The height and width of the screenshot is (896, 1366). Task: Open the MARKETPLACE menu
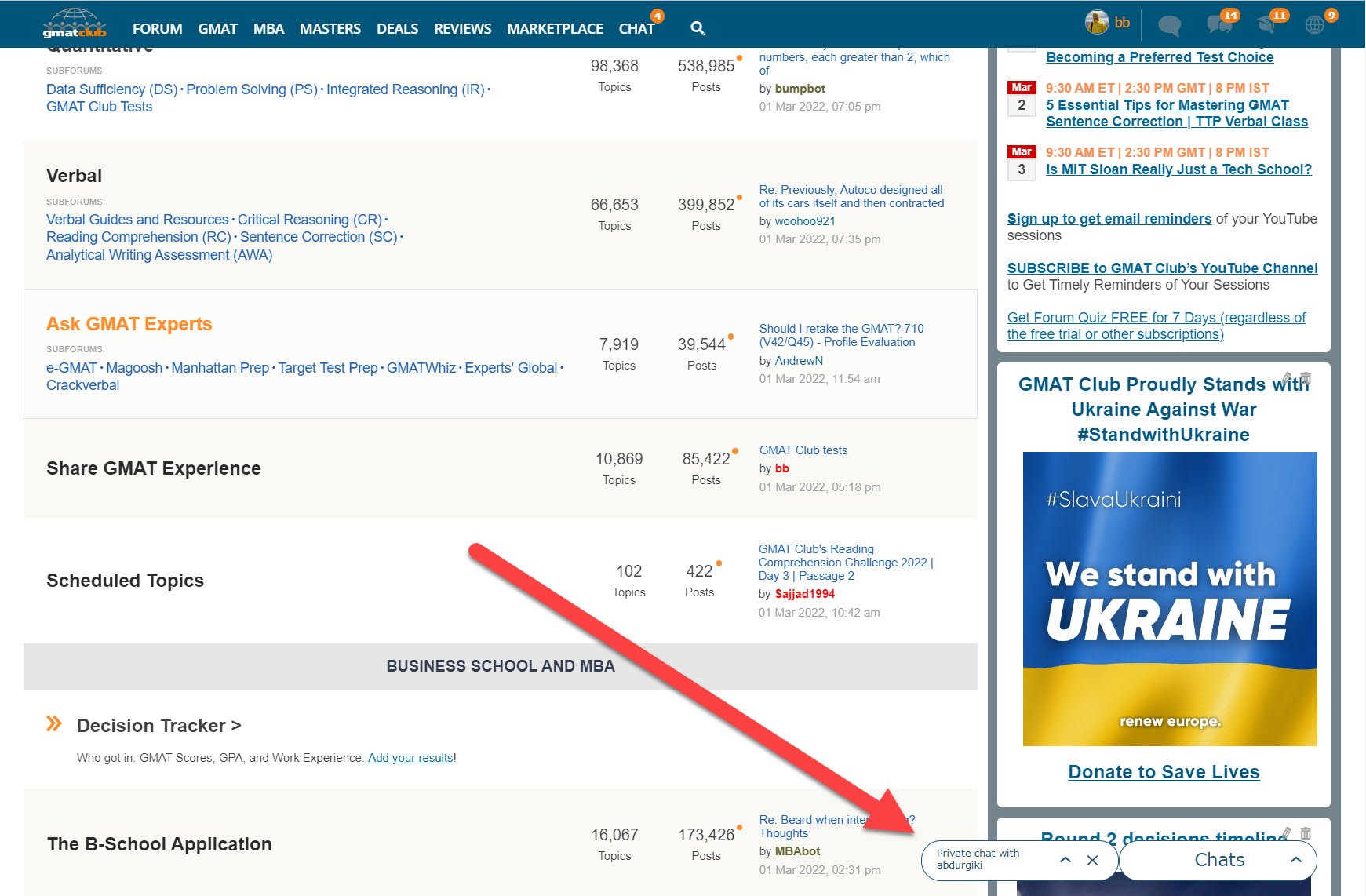pos(555,29)
